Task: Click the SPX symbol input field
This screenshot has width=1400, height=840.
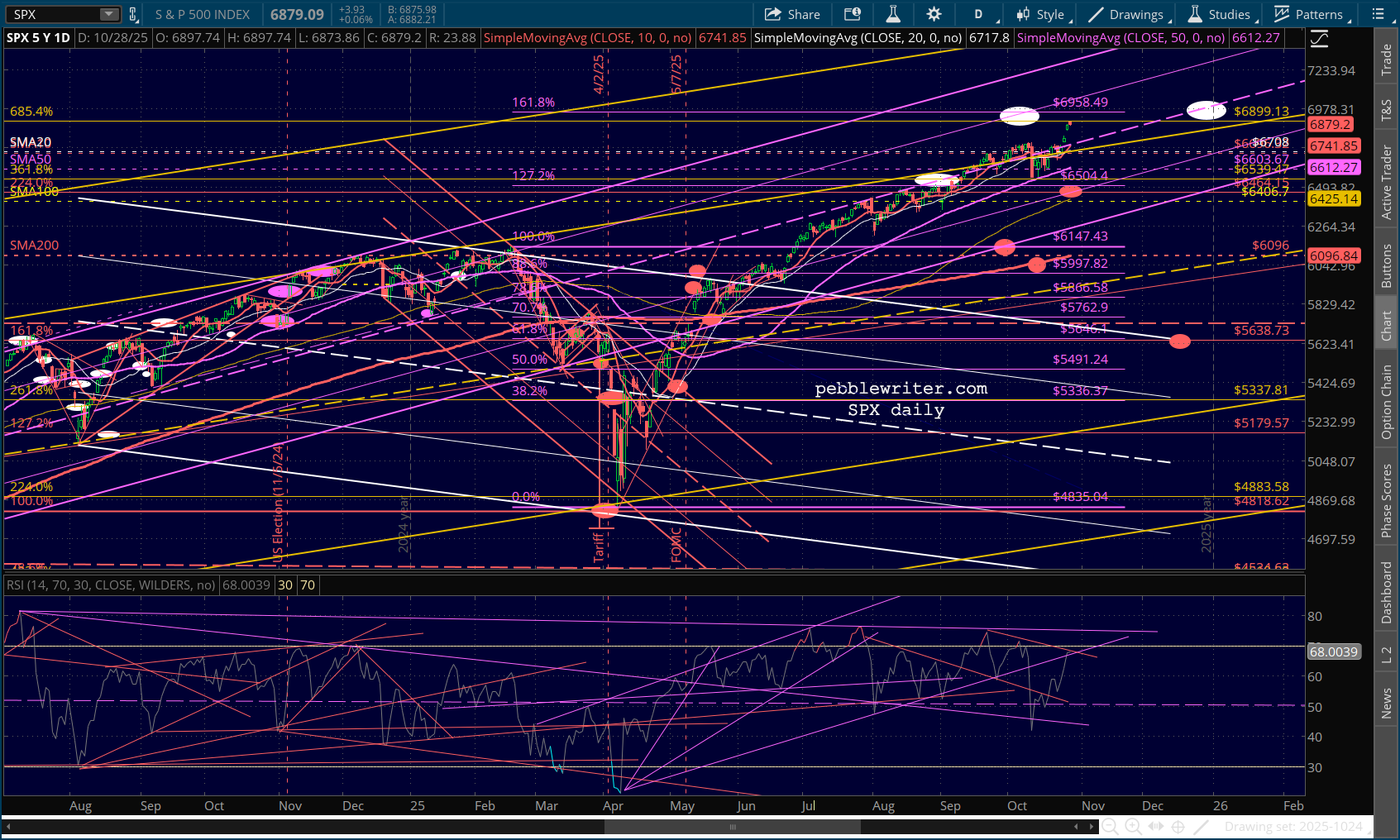Action: point(54,14)
